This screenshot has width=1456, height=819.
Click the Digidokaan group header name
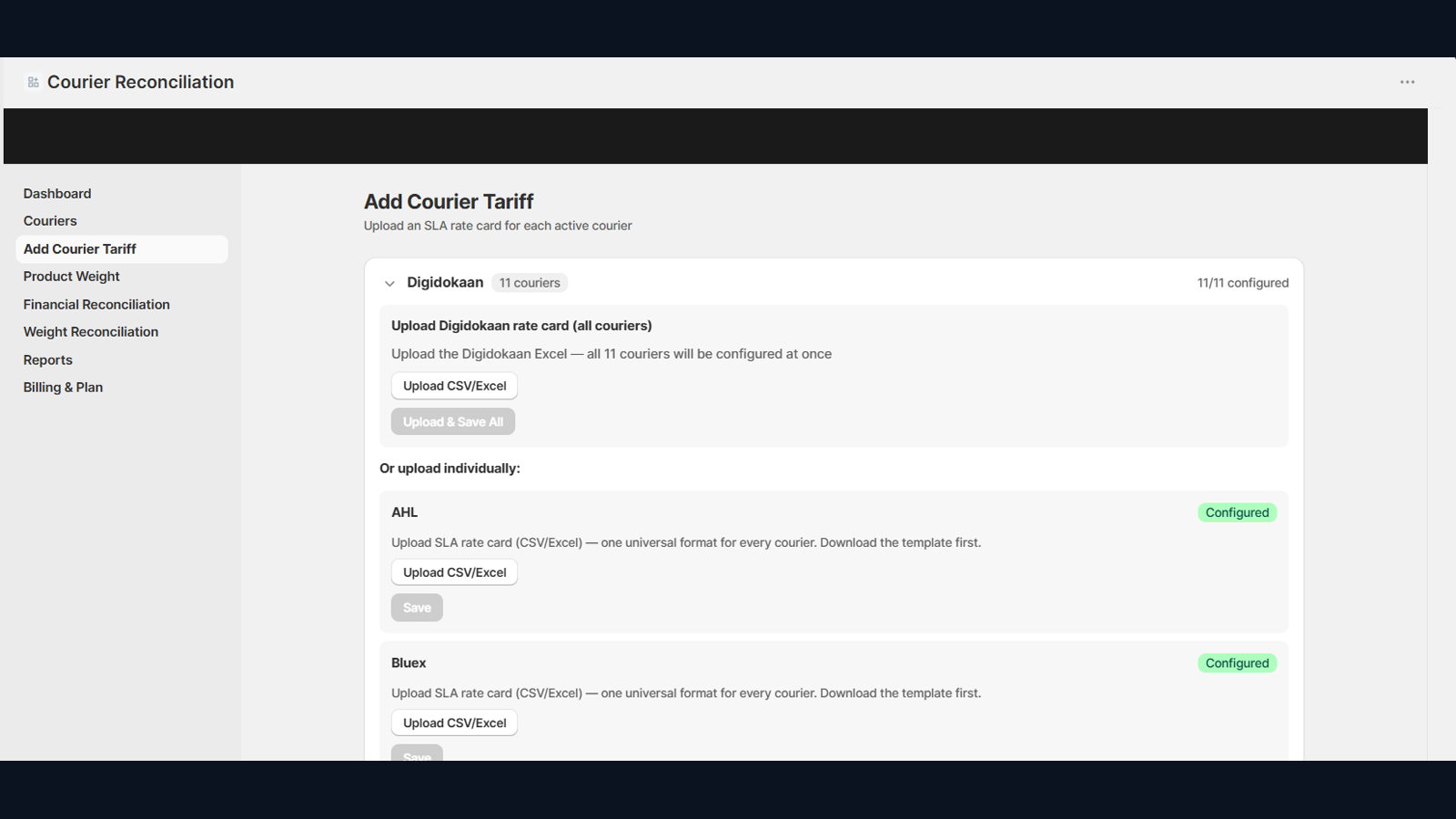click(445, 282)
